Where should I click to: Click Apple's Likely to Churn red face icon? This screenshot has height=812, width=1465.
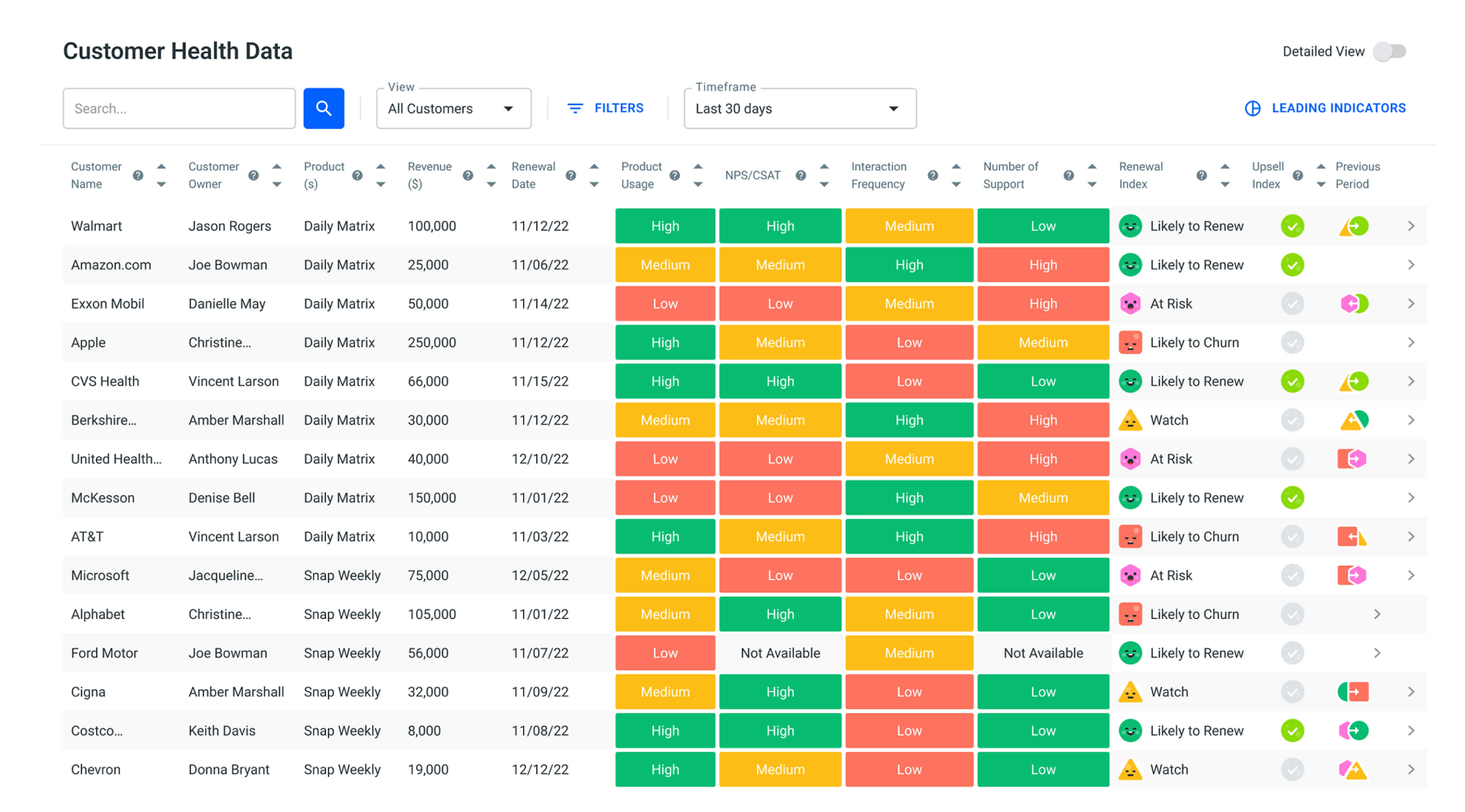point(1130,342)
